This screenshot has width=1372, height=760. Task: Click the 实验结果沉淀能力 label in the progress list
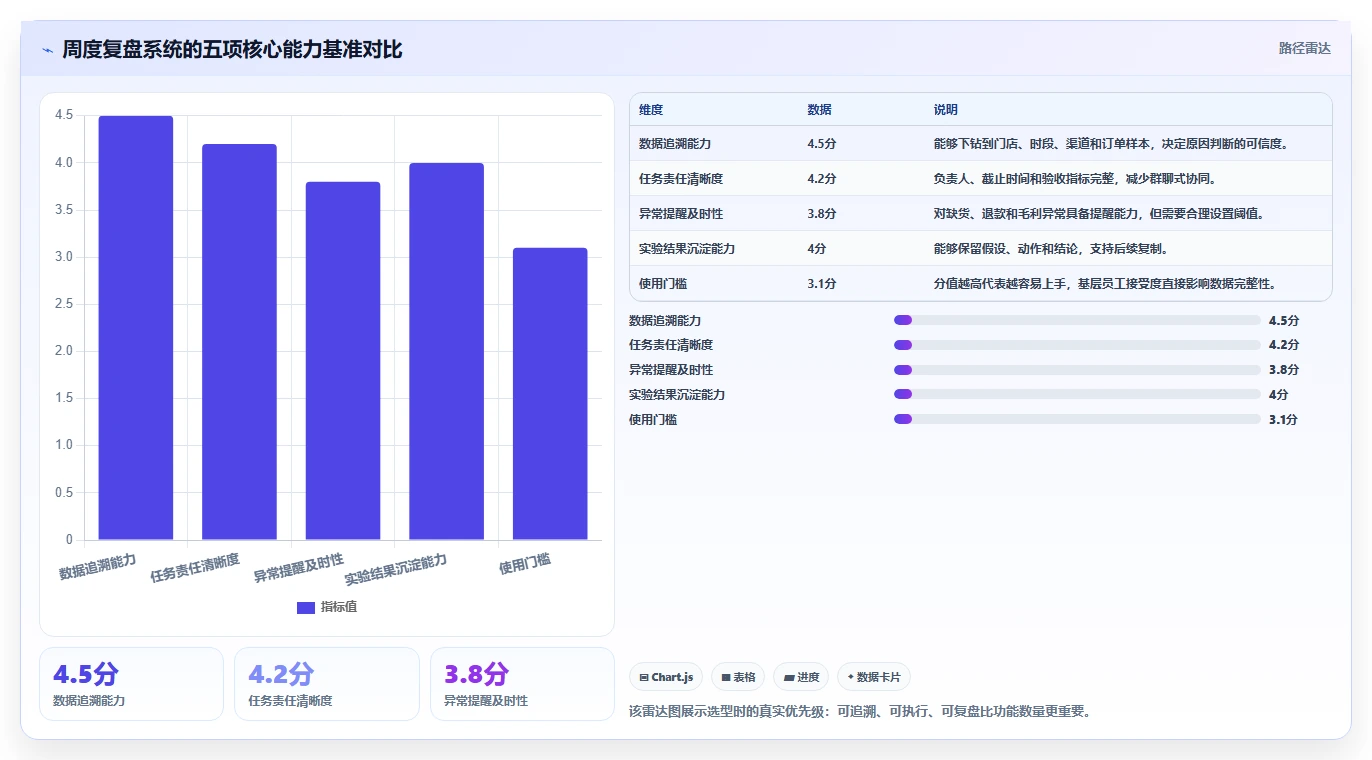677,395
